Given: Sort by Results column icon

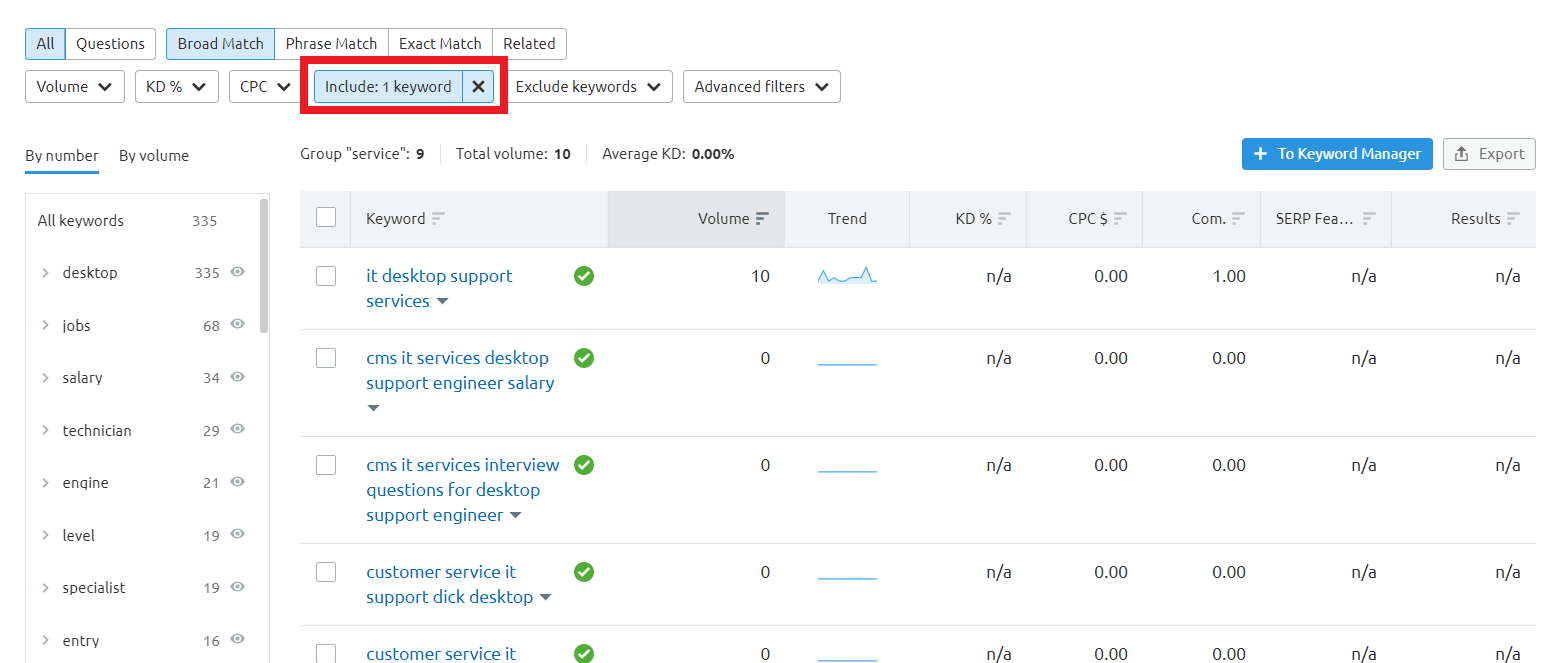Looking at the screenshot, I should pyautogui.click(x=1512, y=219).
